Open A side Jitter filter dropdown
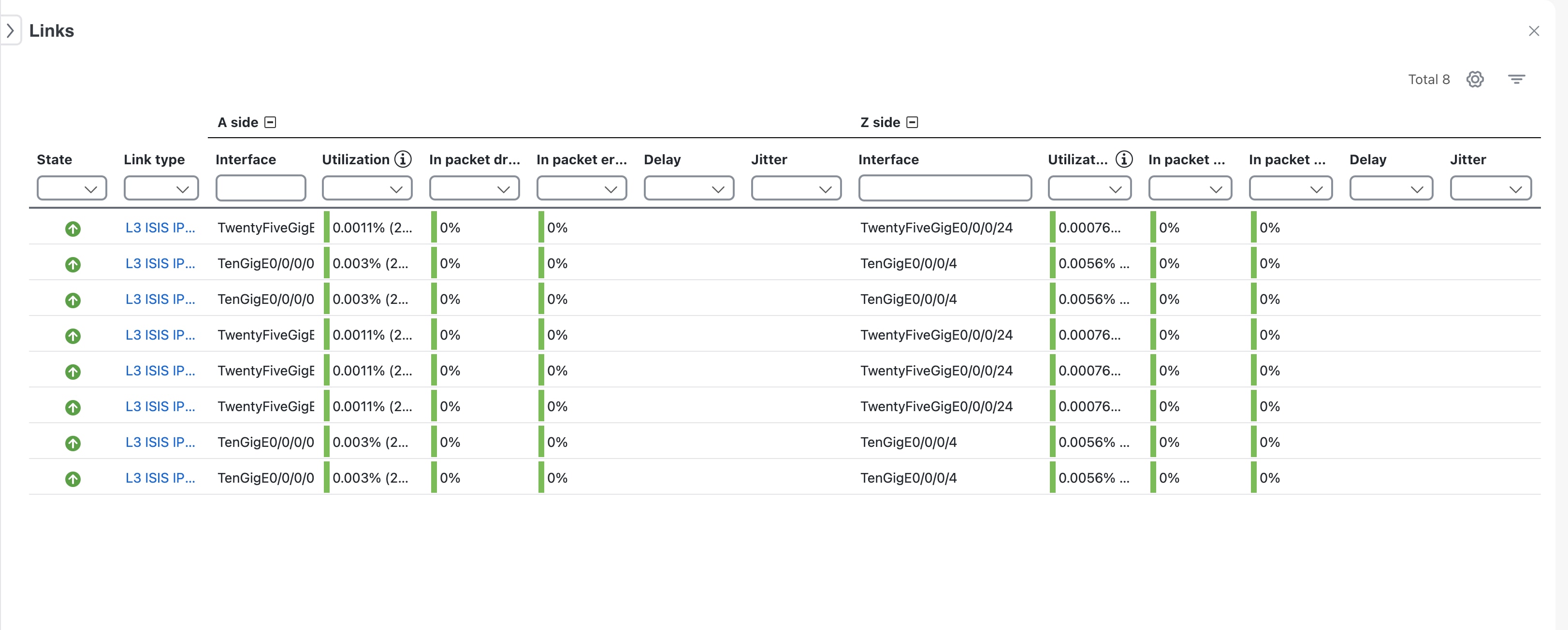 click(x=796, y=189)
